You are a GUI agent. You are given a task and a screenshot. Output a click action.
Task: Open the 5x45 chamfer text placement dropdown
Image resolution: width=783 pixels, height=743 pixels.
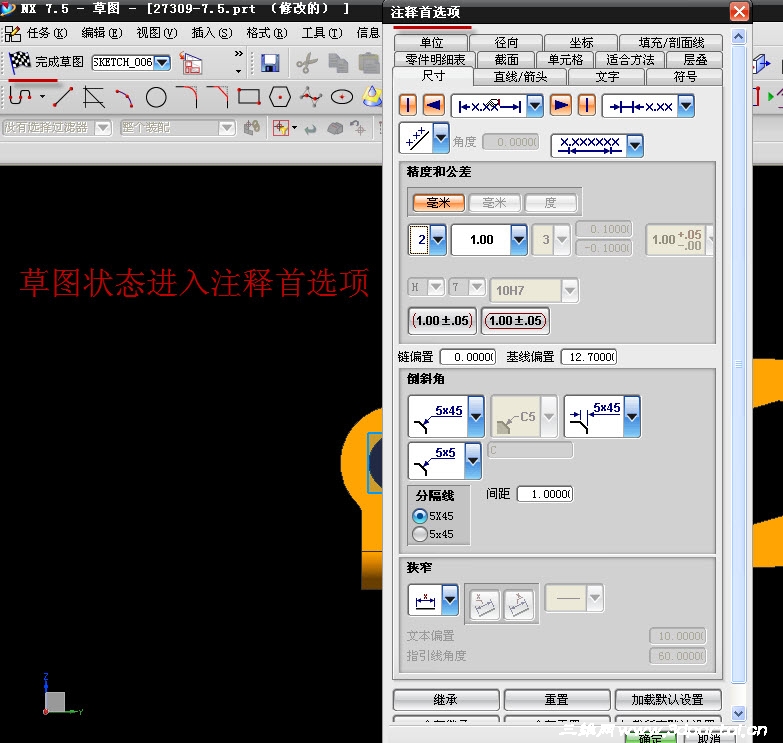(x=632, y=416)
